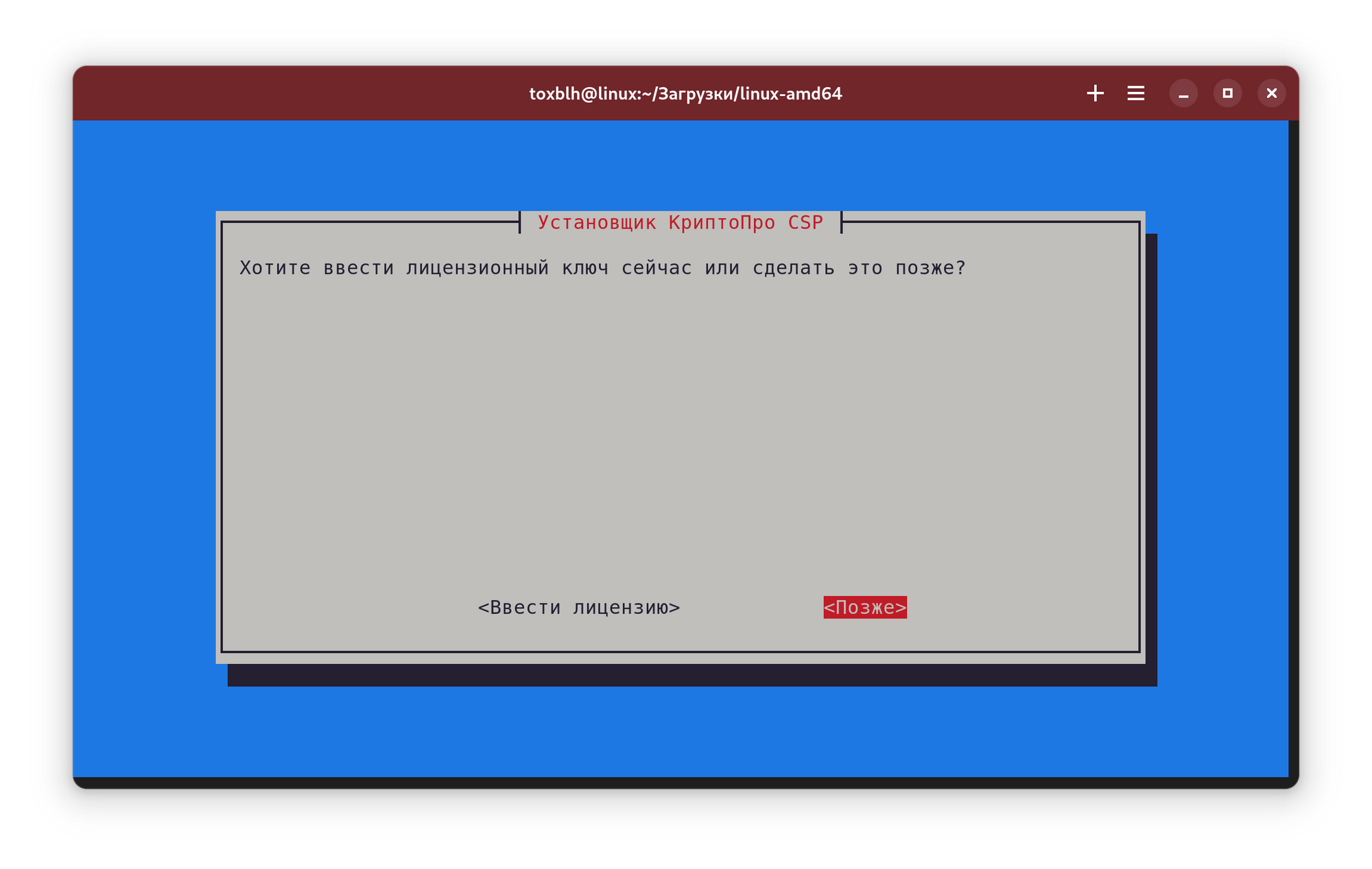The image size is (1372, 869).
Task: Open a new terminal tab with plus icon
Action: pos(1095,93)
